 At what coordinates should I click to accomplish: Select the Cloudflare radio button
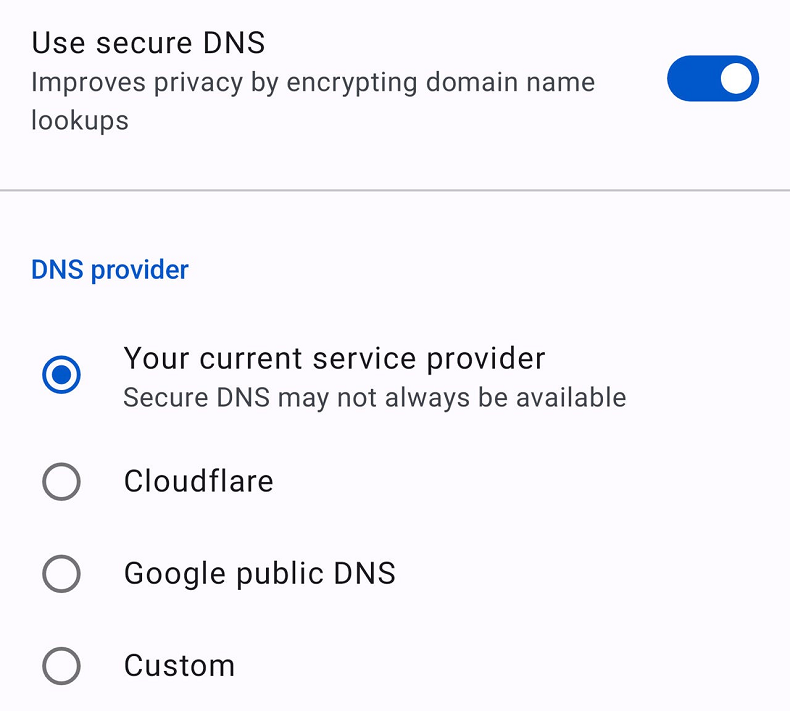tap(61, 482)
